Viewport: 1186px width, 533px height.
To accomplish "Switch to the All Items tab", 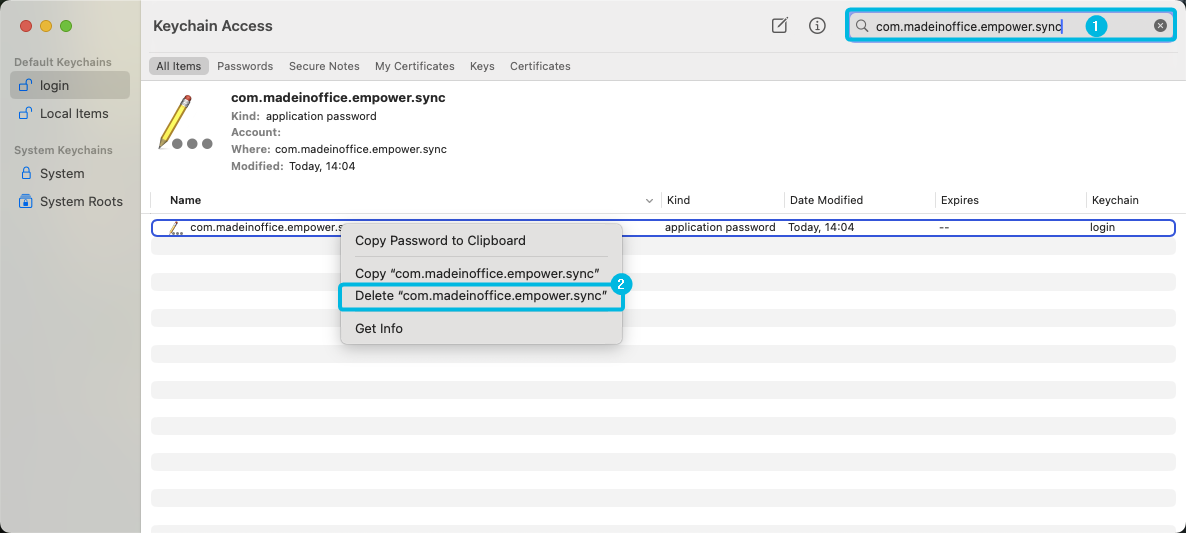I will (x=179, y=66).
